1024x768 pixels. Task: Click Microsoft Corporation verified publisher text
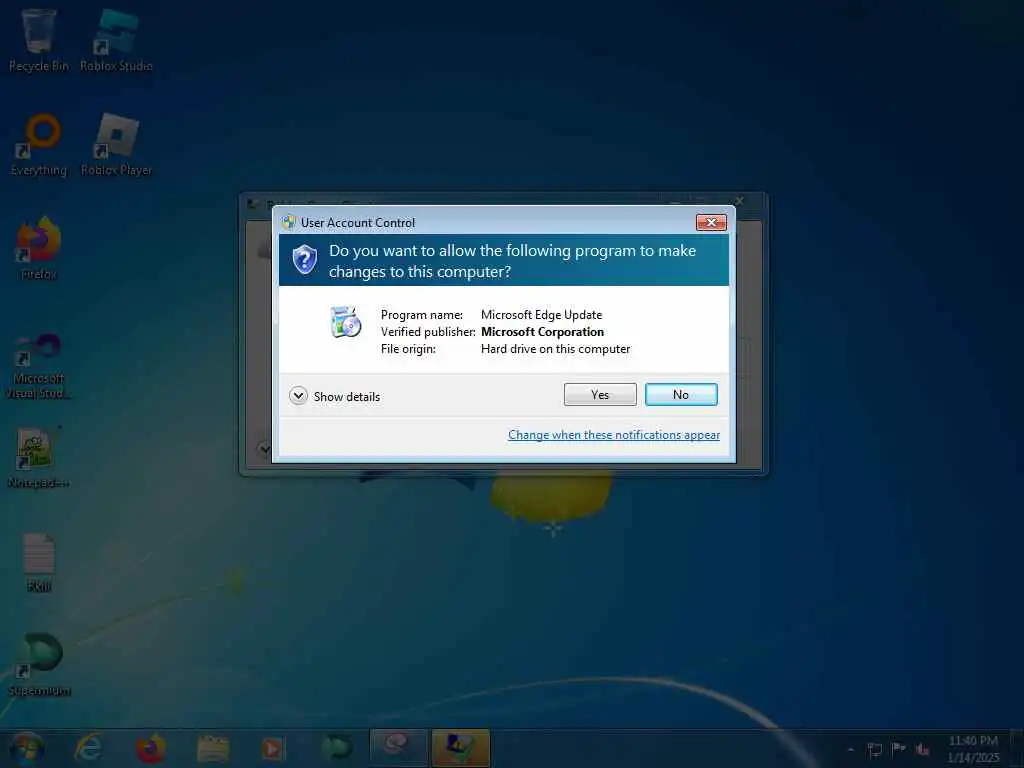(x=542, y=332)
